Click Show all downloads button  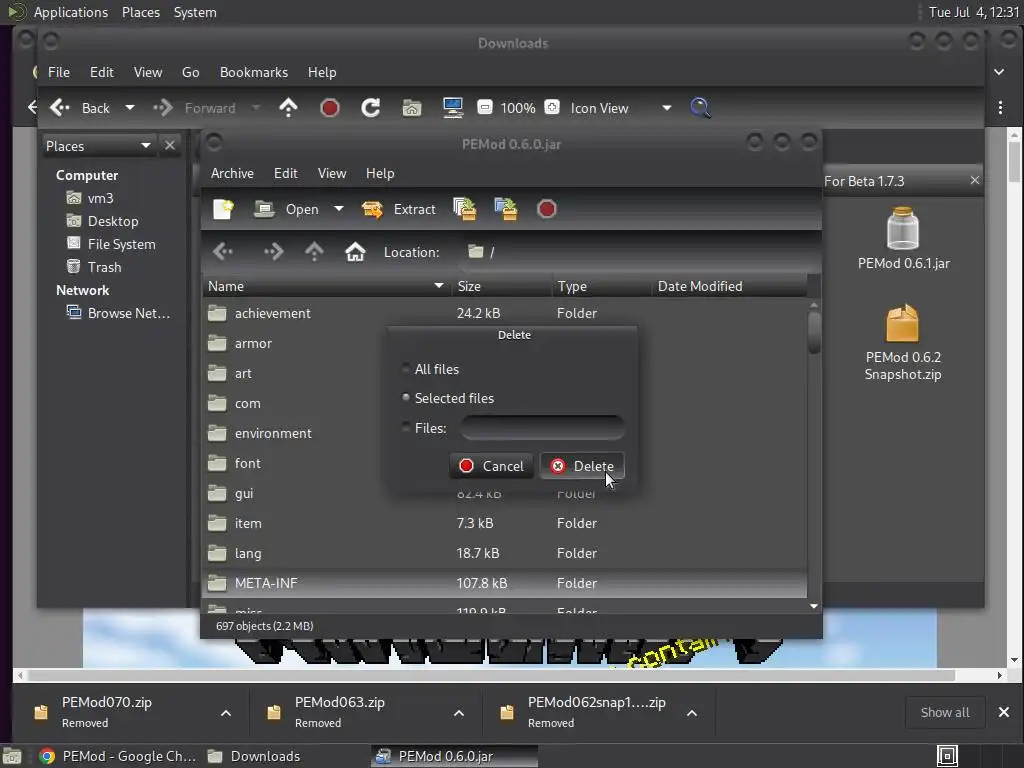click(x=945, y=712)
